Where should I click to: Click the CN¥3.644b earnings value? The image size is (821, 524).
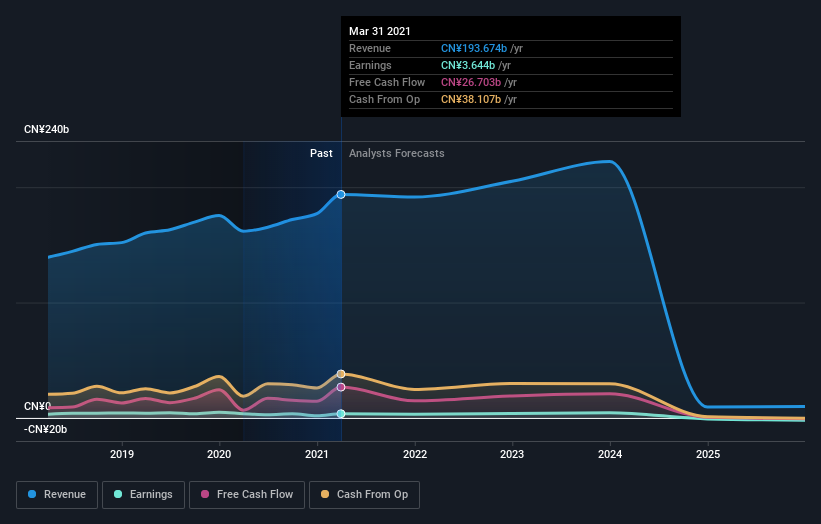coord(468,65)
